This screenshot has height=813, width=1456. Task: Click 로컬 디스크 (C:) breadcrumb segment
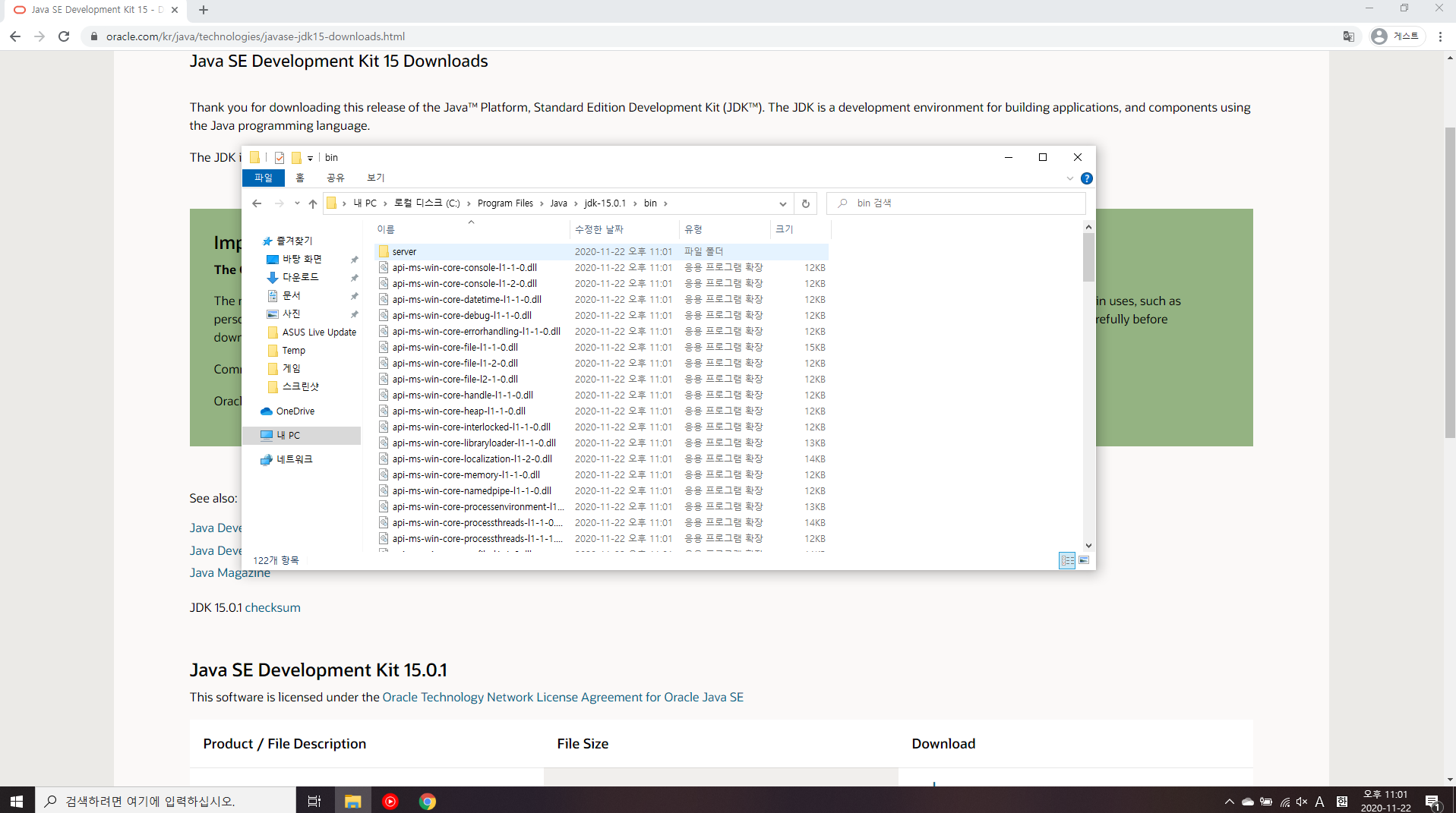click(427, 203)
